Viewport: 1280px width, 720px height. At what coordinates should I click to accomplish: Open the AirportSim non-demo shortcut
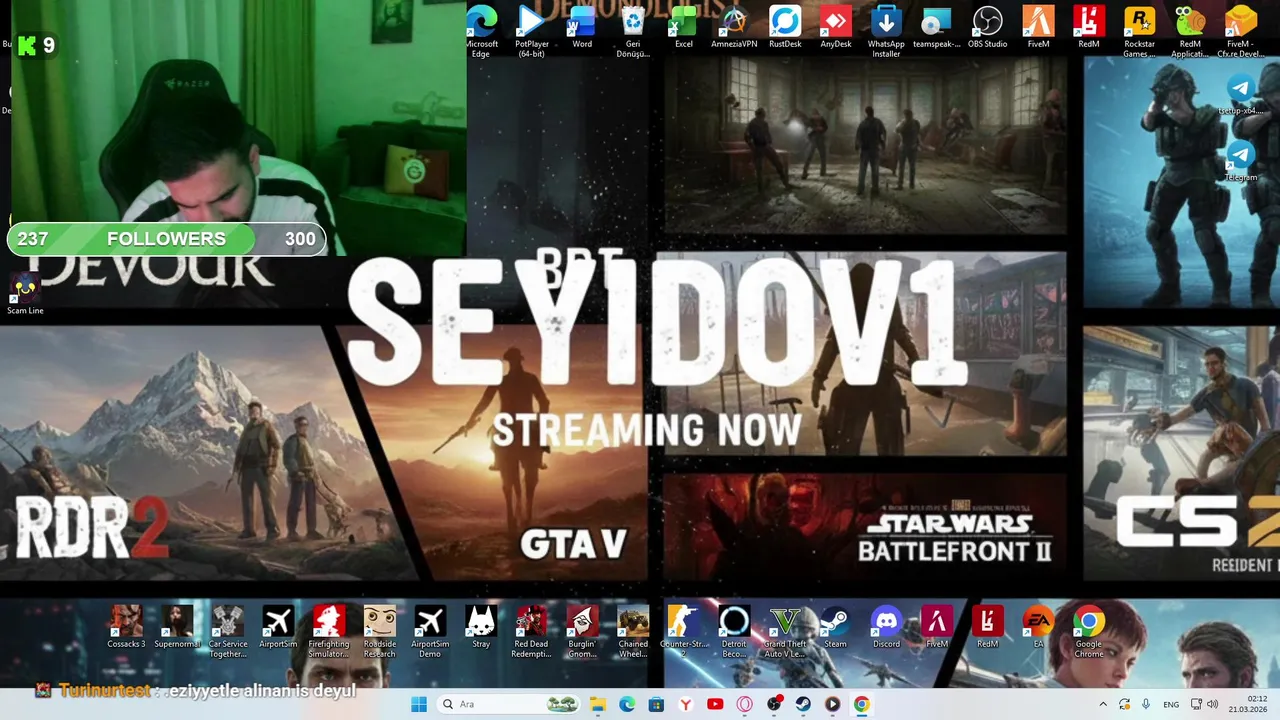278,627
